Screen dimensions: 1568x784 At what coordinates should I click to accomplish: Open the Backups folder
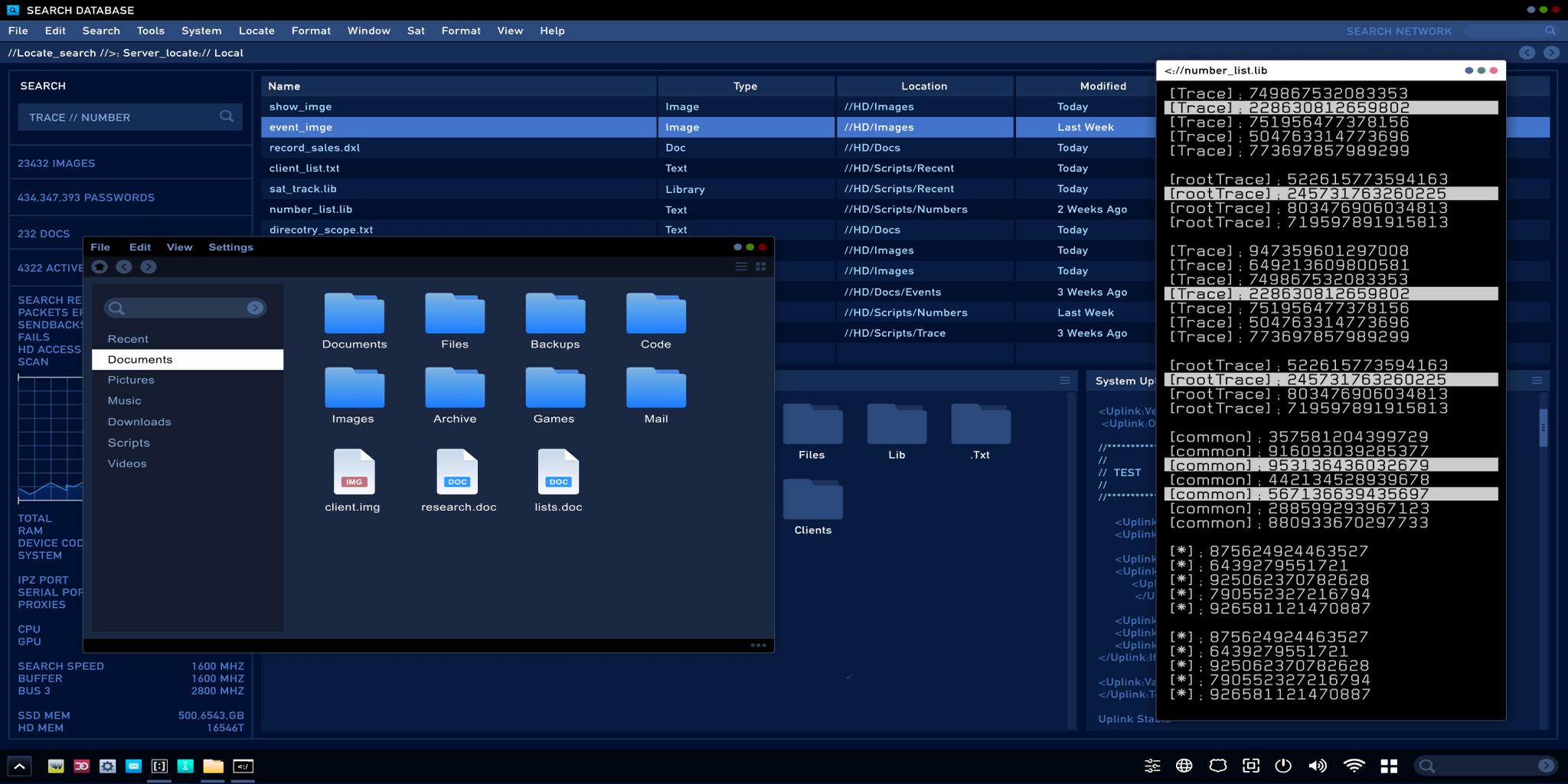pyautogui.click(x=555, y=321)
